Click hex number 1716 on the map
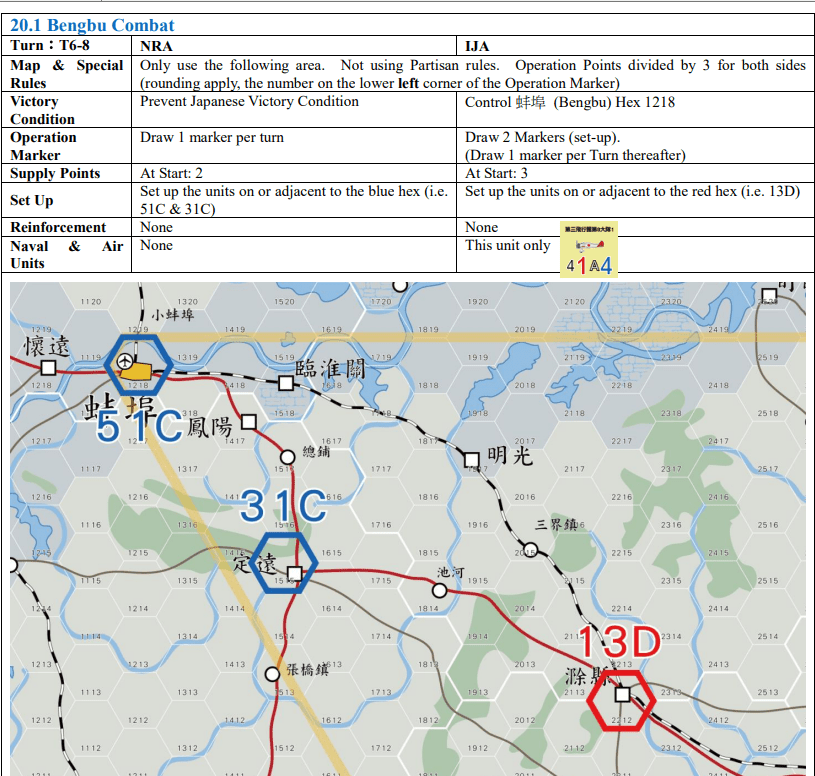 pos(381,525)
